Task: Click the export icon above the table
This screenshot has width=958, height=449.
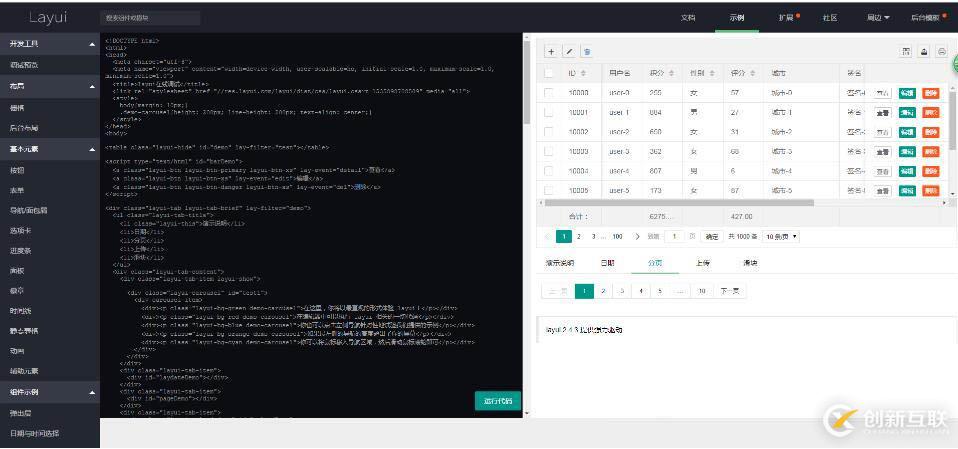Action: click(924, 52)
